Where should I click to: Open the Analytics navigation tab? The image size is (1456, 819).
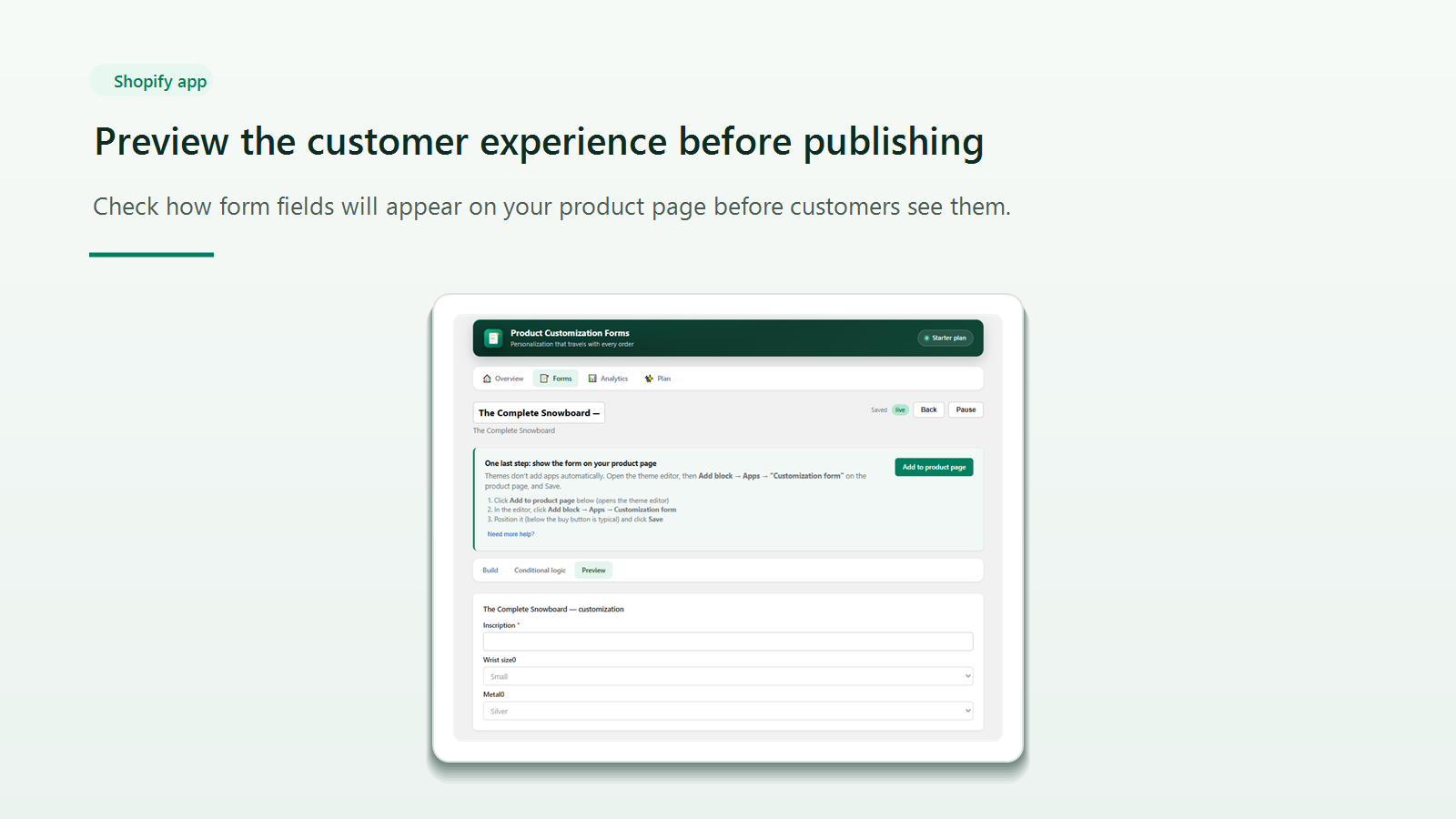[x=608, y=379]
